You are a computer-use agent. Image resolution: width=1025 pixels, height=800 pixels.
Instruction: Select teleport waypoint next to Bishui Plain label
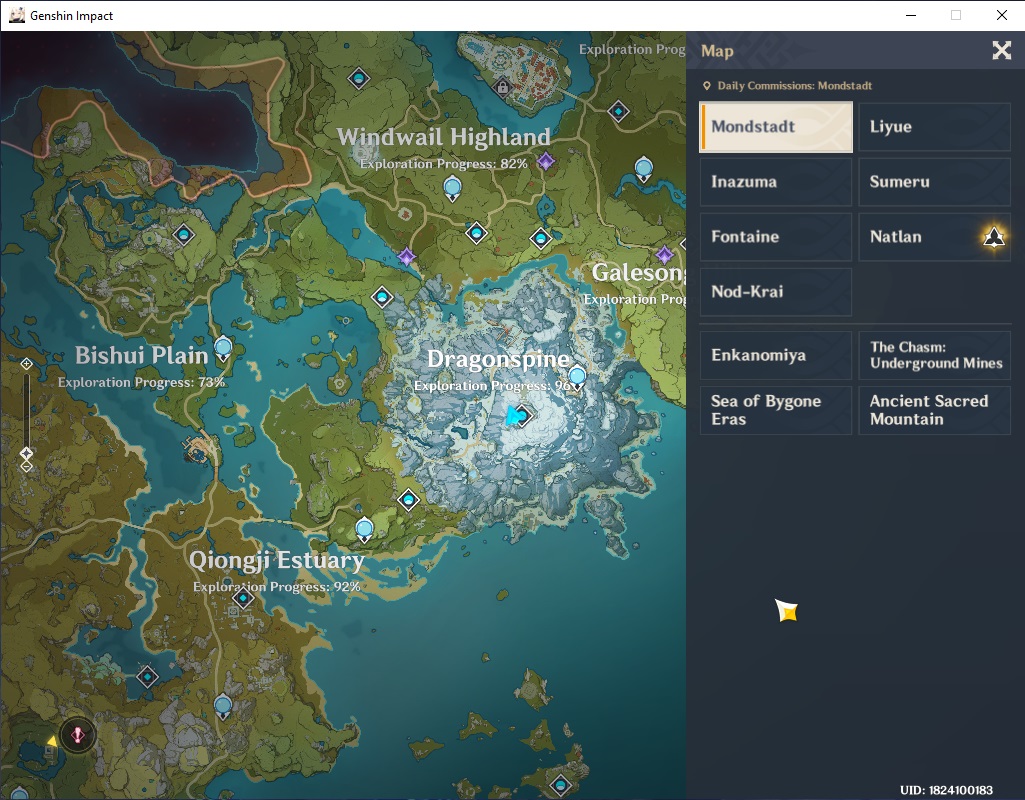[223, 349]
